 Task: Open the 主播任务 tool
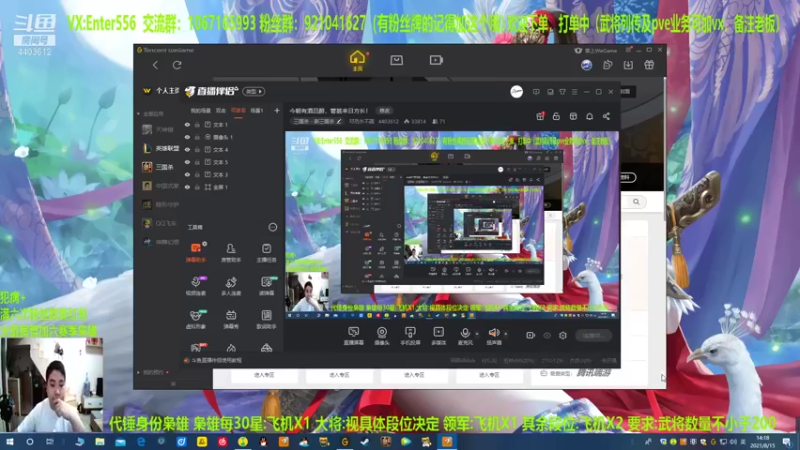[266, 252]
